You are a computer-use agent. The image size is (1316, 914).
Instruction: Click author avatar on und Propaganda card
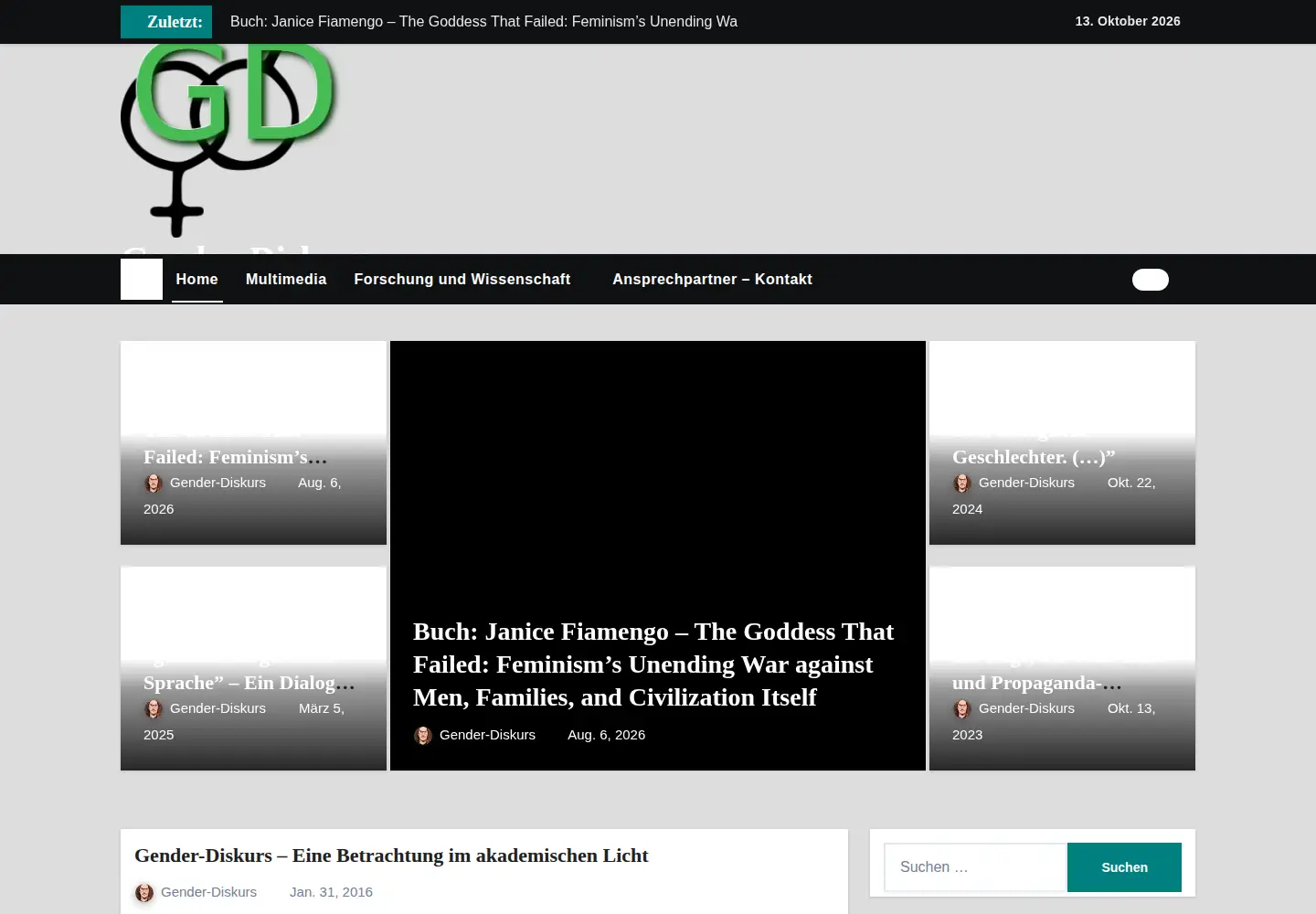[x=962, y=709]
